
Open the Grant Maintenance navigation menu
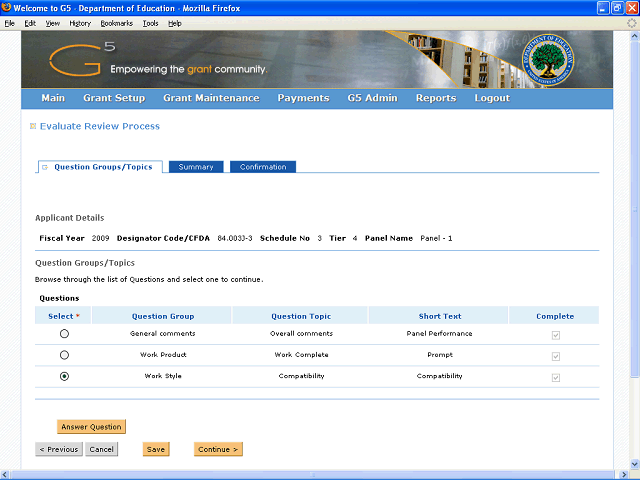click(x=211, y=98)
